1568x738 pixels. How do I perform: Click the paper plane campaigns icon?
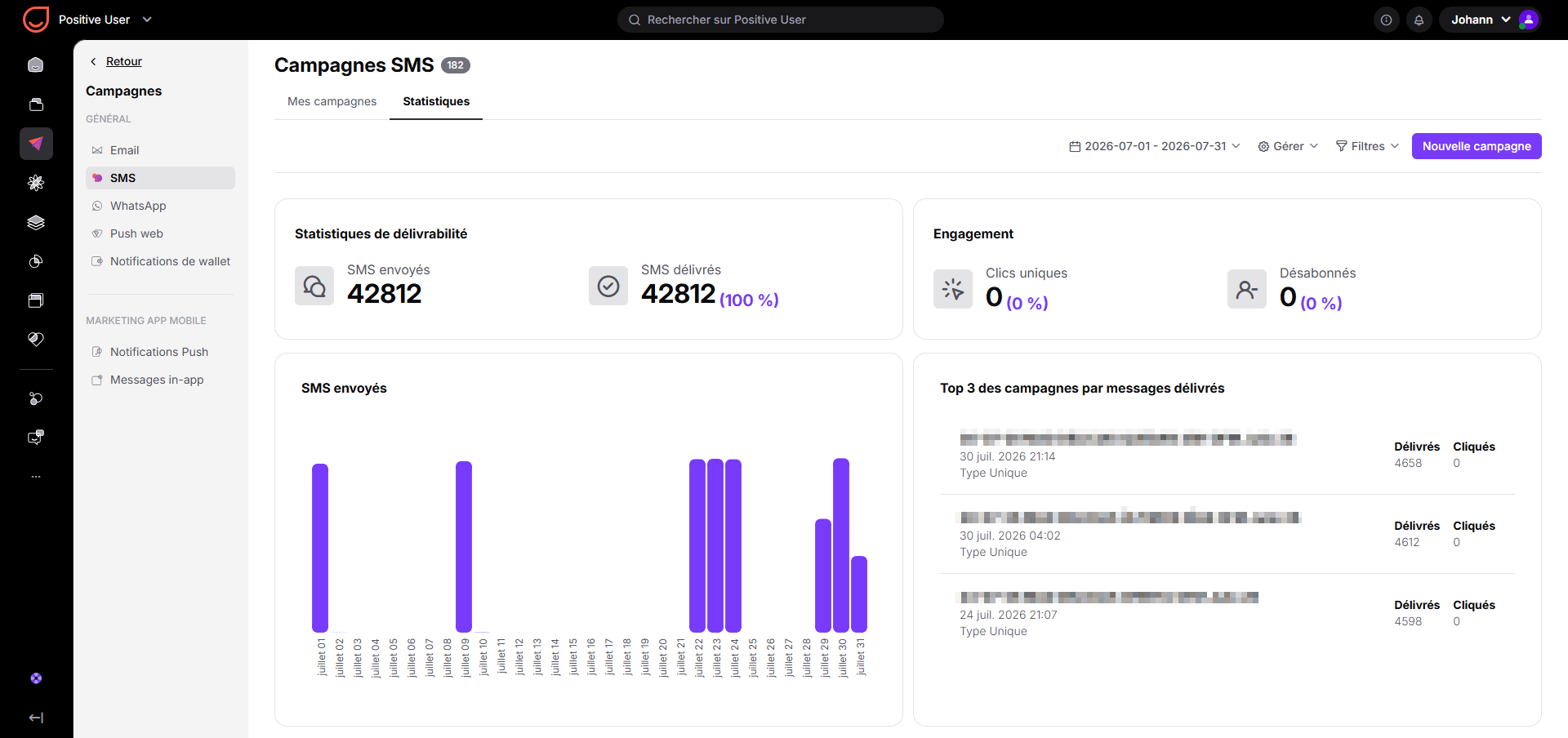click(x=36, y=144)
